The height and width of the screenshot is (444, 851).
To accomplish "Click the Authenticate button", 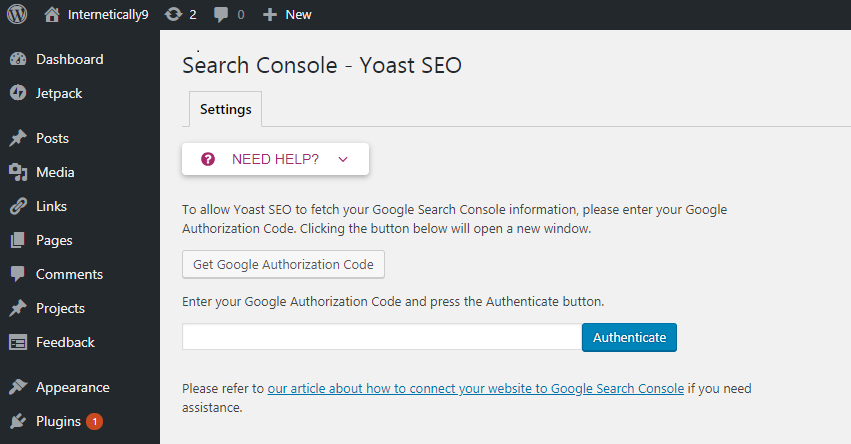I will pos(630,337).
